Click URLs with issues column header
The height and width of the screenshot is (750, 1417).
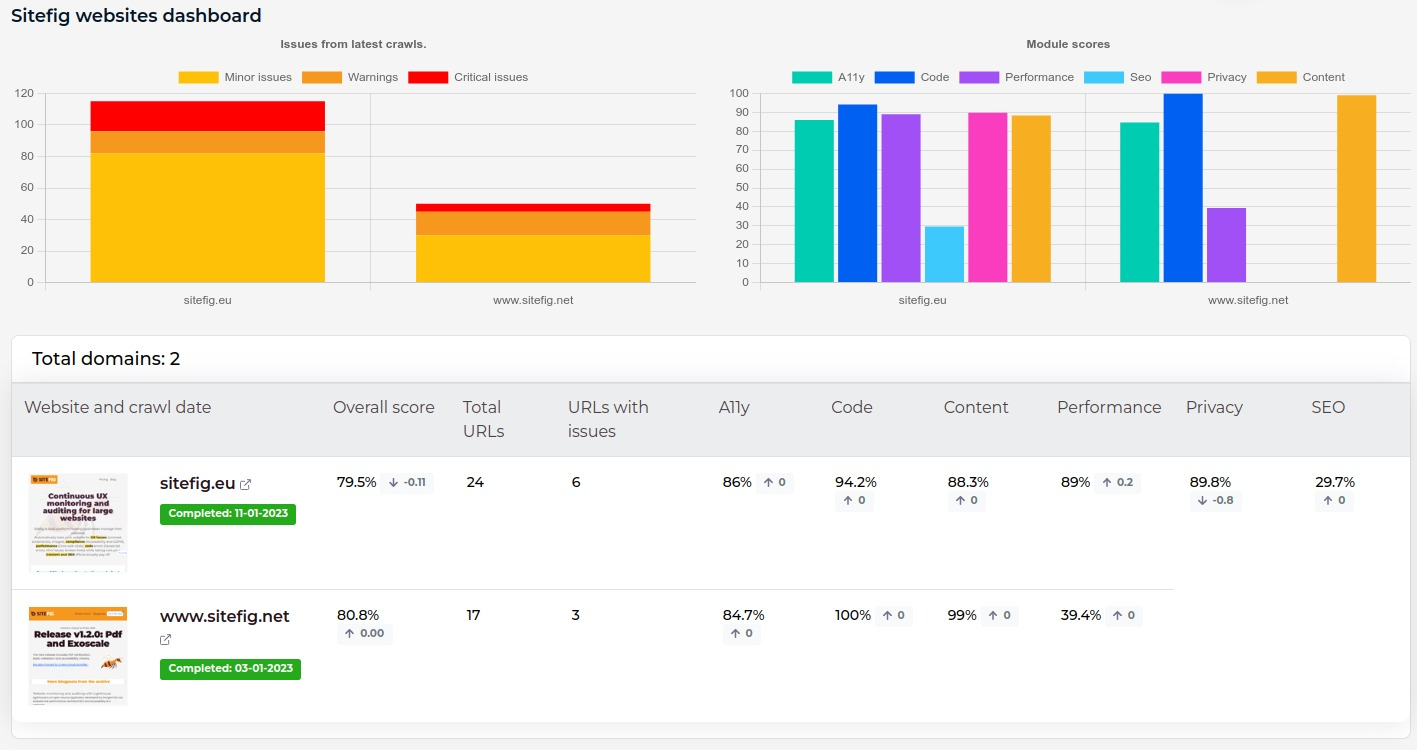(608, 419)
